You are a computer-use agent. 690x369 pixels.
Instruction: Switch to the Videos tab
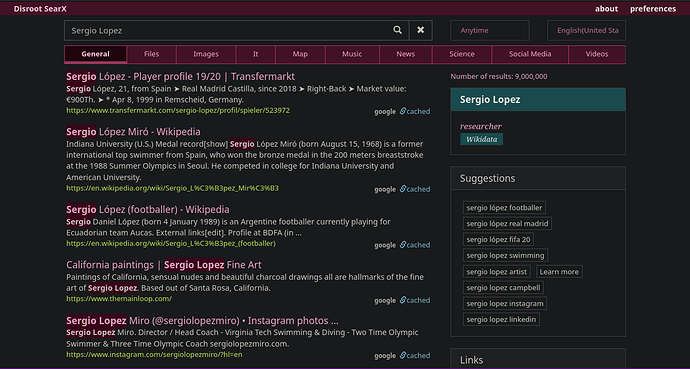597,54
